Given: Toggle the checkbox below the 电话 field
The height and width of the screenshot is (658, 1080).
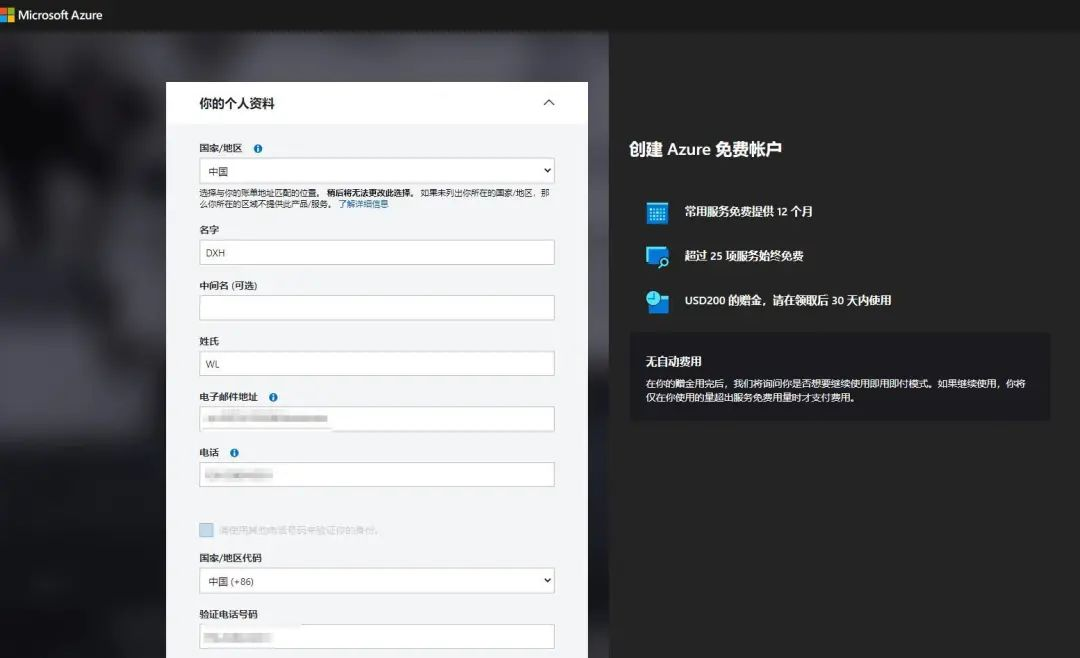Looking at the screenshot, I should tap(206, 530).
